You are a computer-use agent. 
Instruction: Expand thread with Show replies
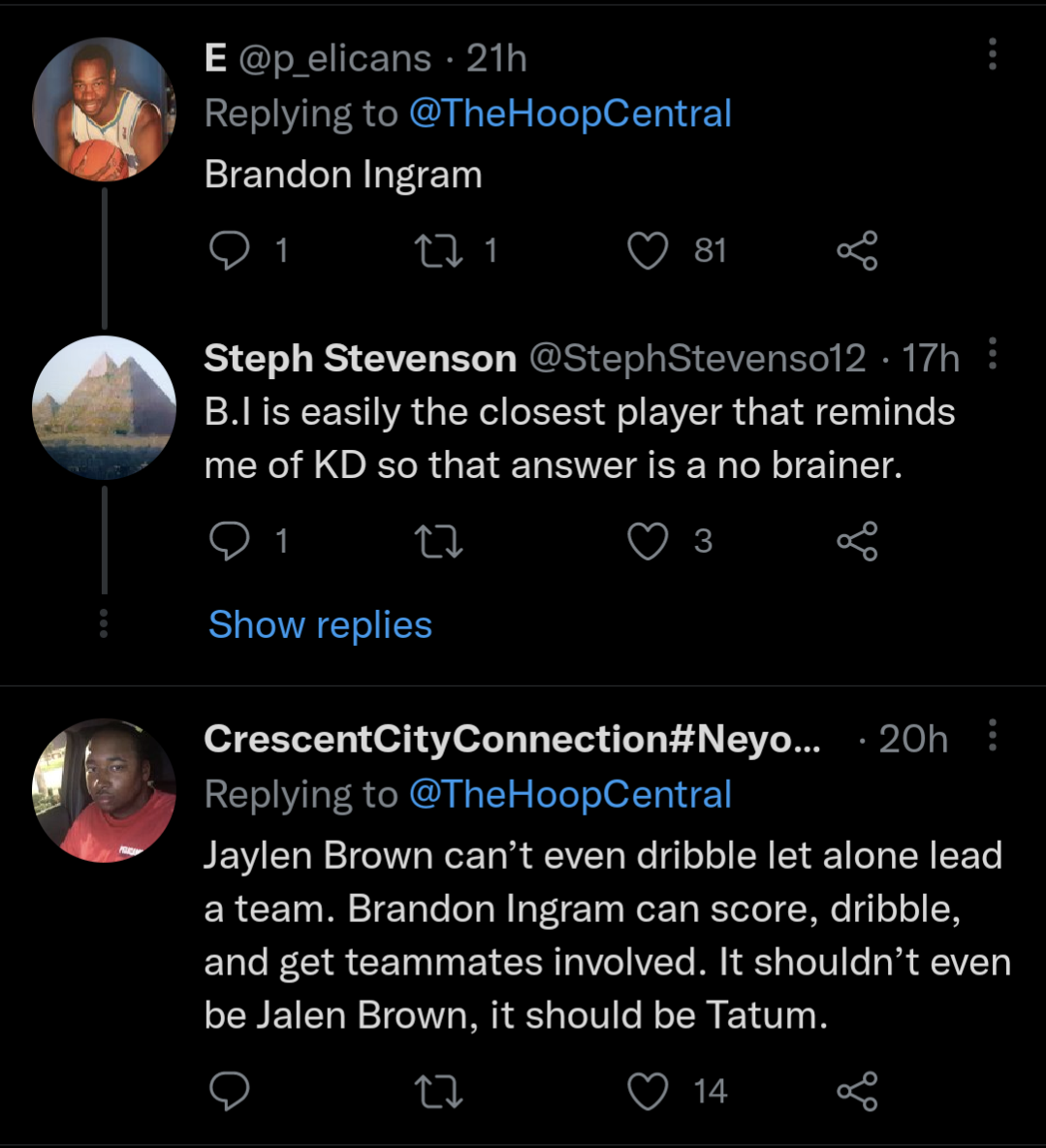coord(320,625)
